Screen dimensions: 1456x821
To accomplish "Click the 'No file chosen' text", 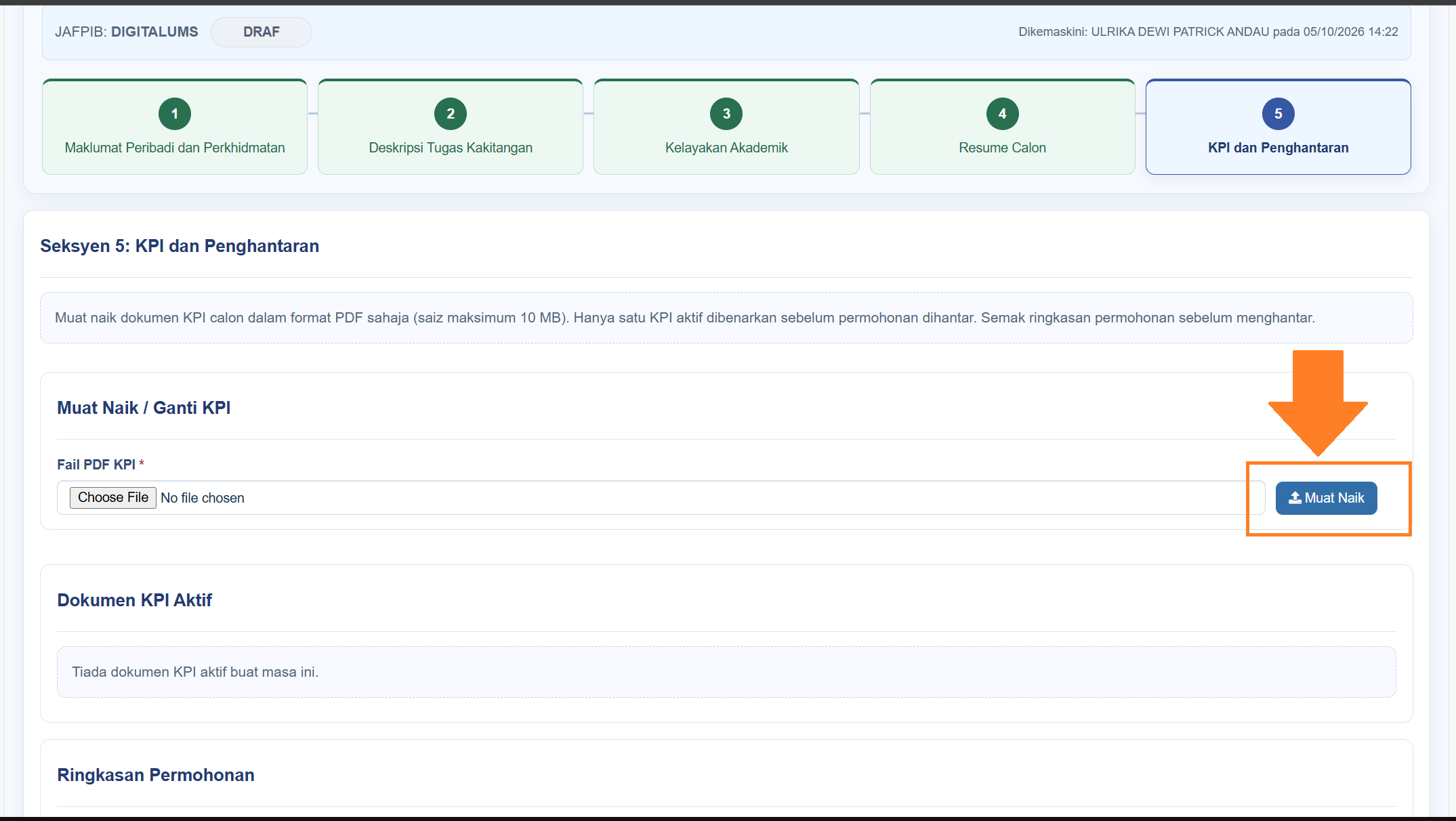I will [x=203, y=499].
